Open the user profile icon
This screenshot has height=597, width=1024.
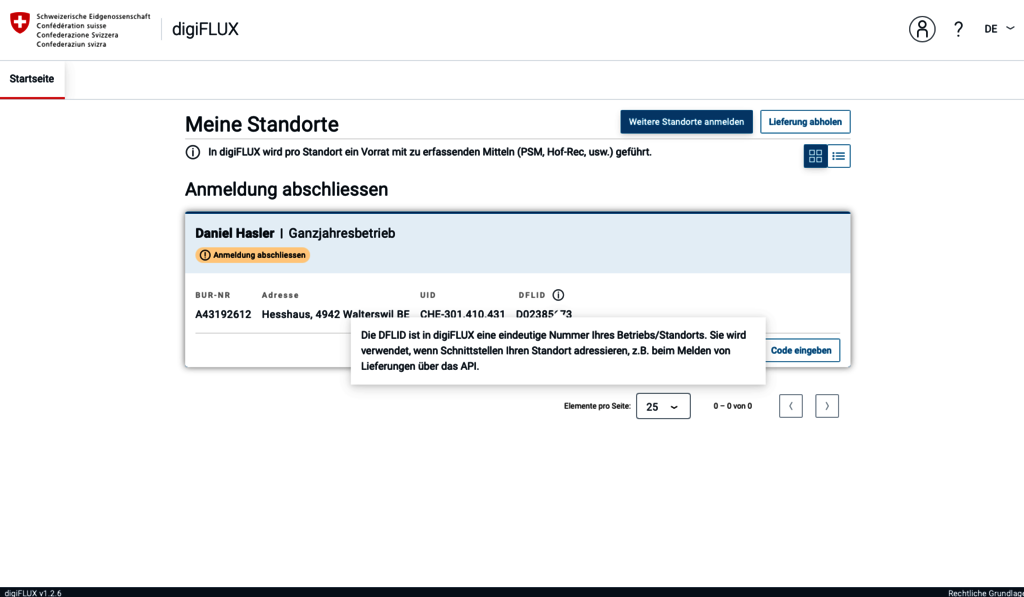(921, 29)
